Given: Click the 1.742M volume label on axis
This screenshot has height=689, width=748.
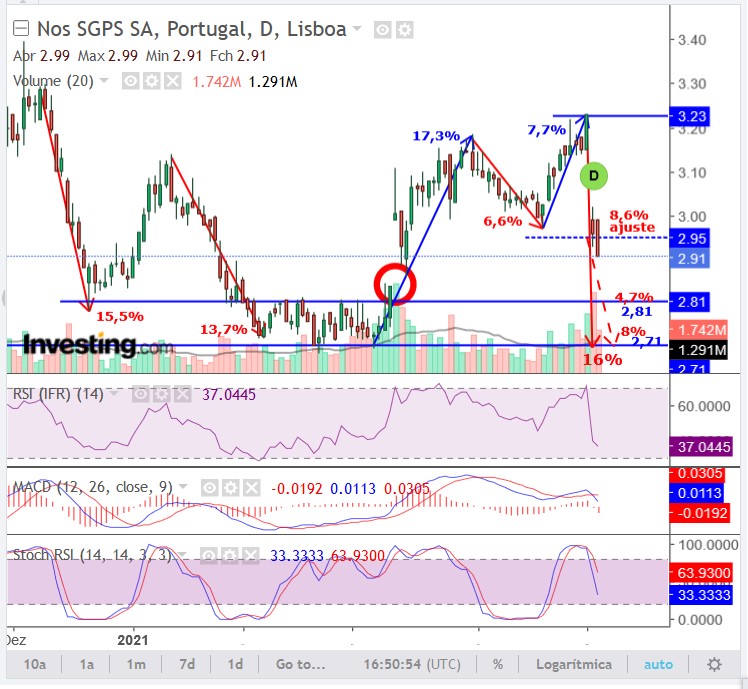Looking at the screenshot, I should click(699, 330).
